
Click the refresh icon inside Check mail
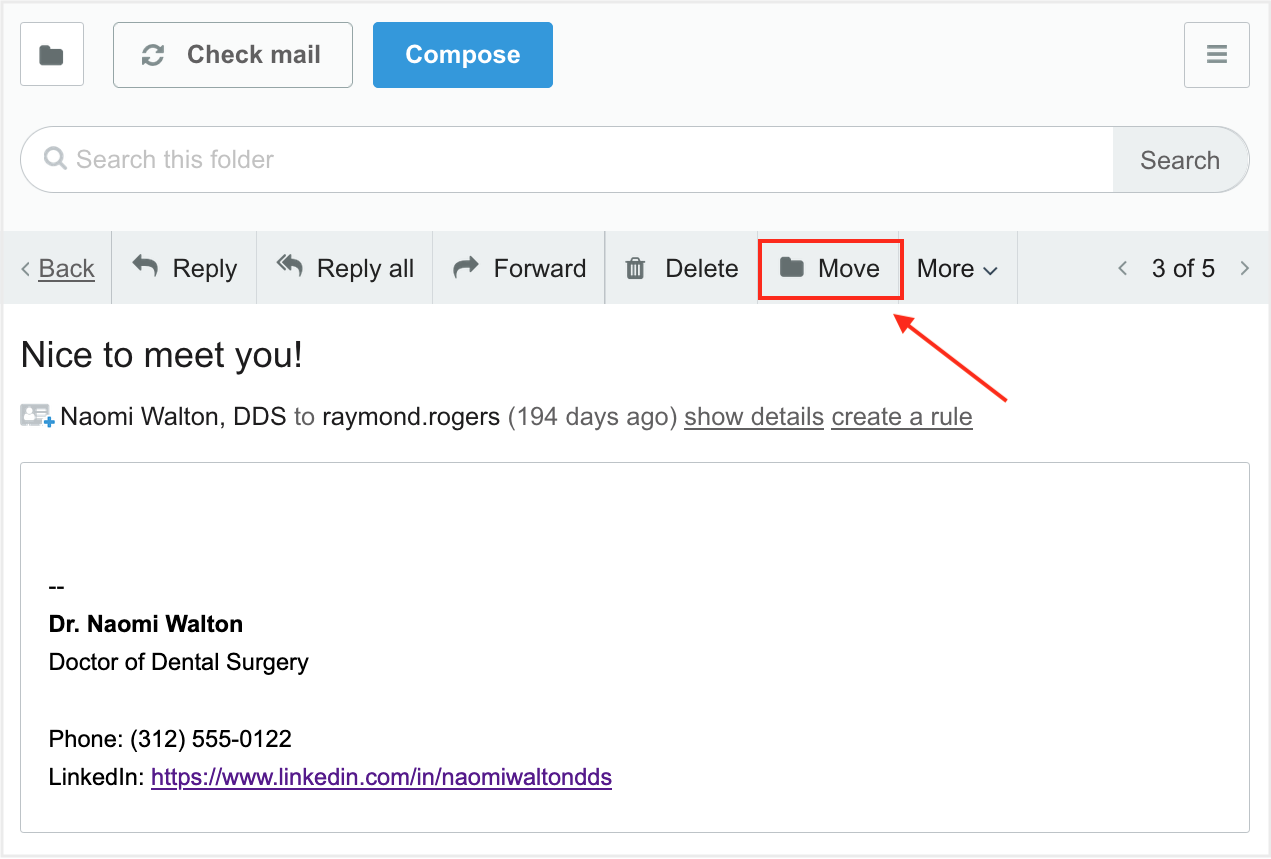click(x=152, y=54)
